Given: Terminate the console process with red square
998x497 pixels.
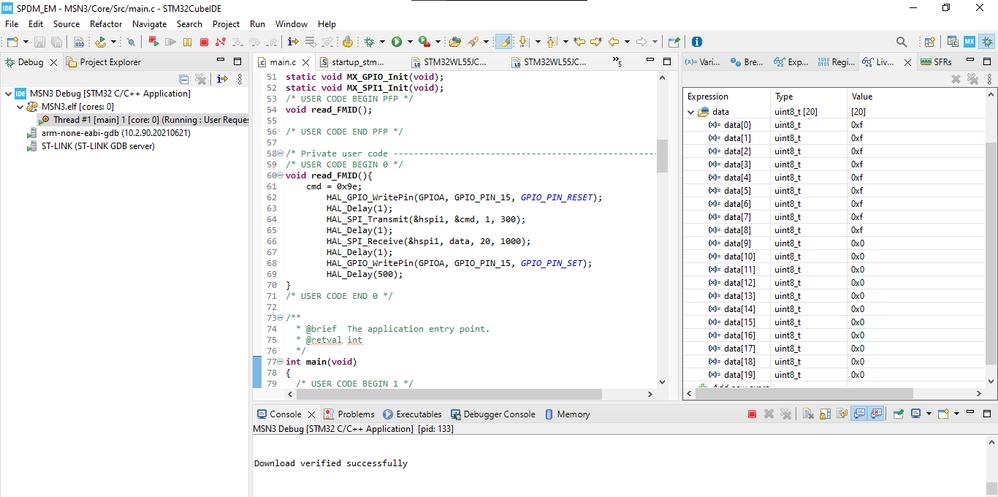Looking at the screenshot, I should pyautogui.click(x=752, y=414).
